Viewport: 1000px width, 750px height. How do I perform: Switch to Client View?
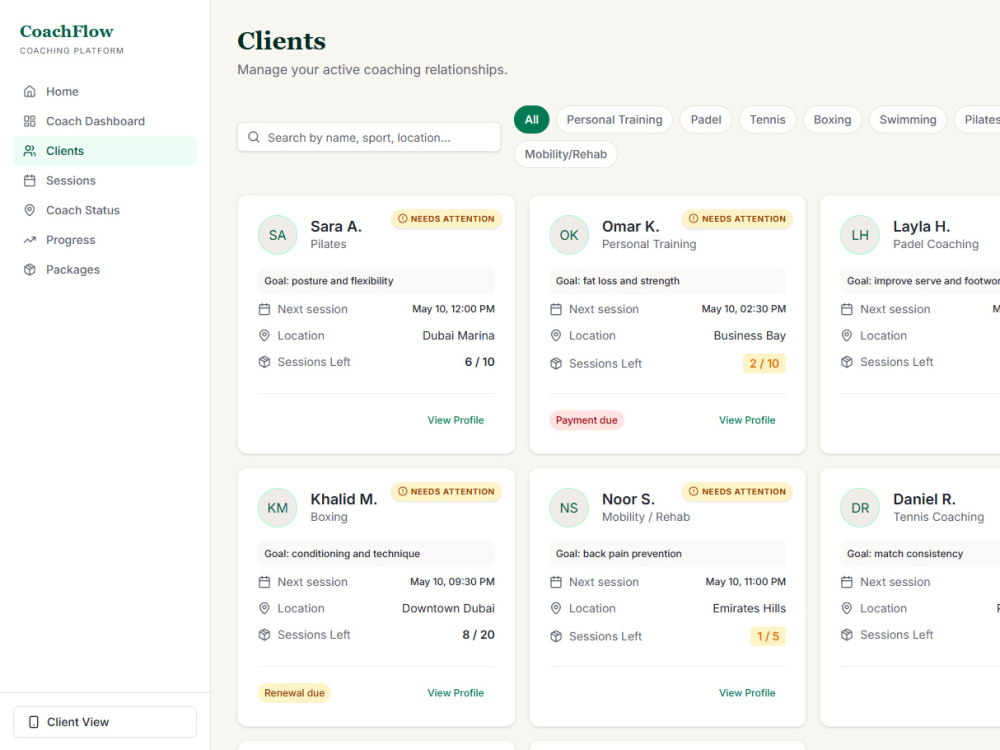click(105, 722)
